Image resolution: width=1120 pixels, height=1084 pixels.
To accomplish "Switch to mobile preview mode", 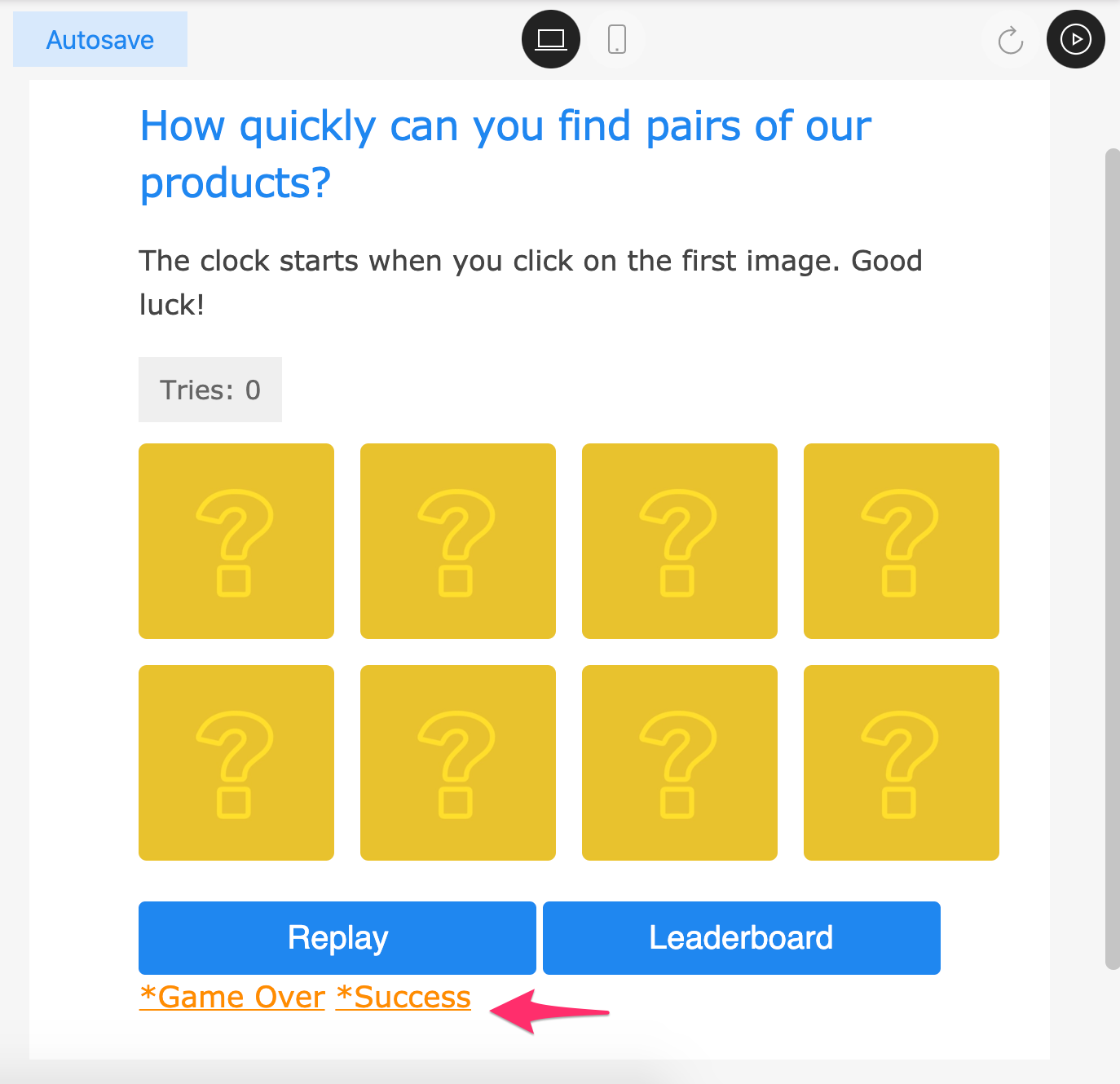I will point(617,39).
